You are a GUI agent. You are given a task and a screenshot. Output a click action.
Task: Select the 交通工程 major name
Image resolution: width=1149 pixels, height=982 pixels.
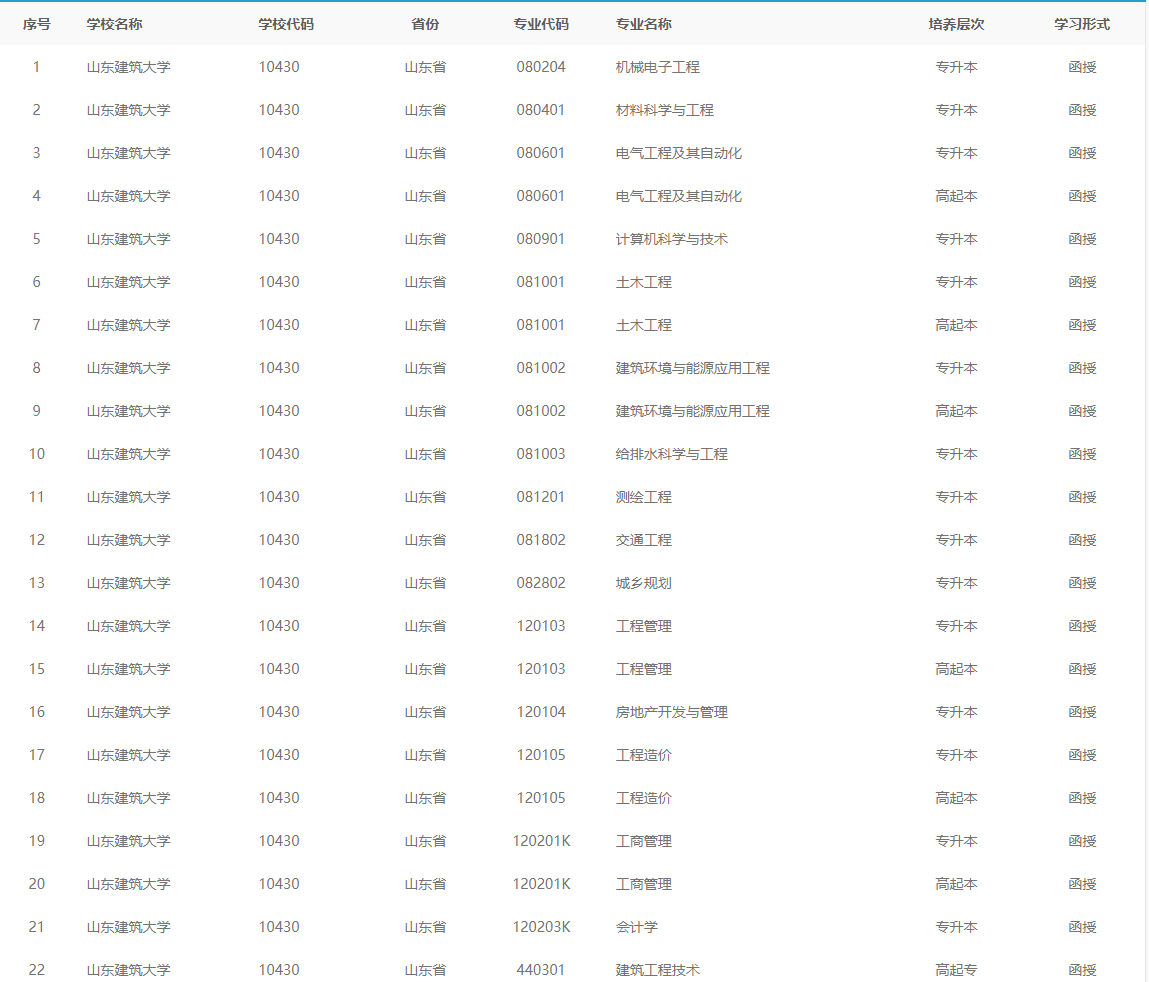643,540
